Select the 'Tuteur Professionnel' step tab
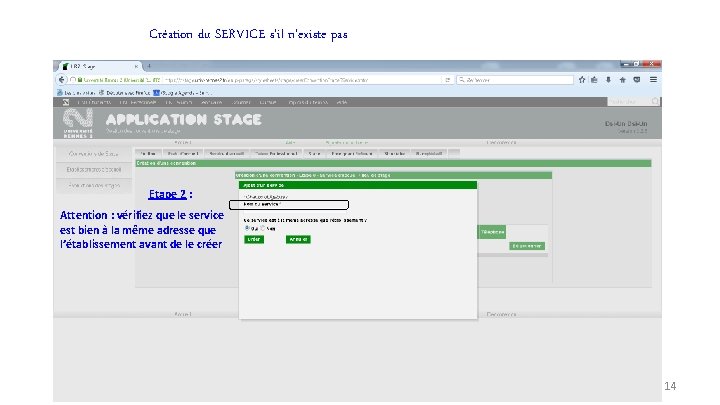 point(276,153)
